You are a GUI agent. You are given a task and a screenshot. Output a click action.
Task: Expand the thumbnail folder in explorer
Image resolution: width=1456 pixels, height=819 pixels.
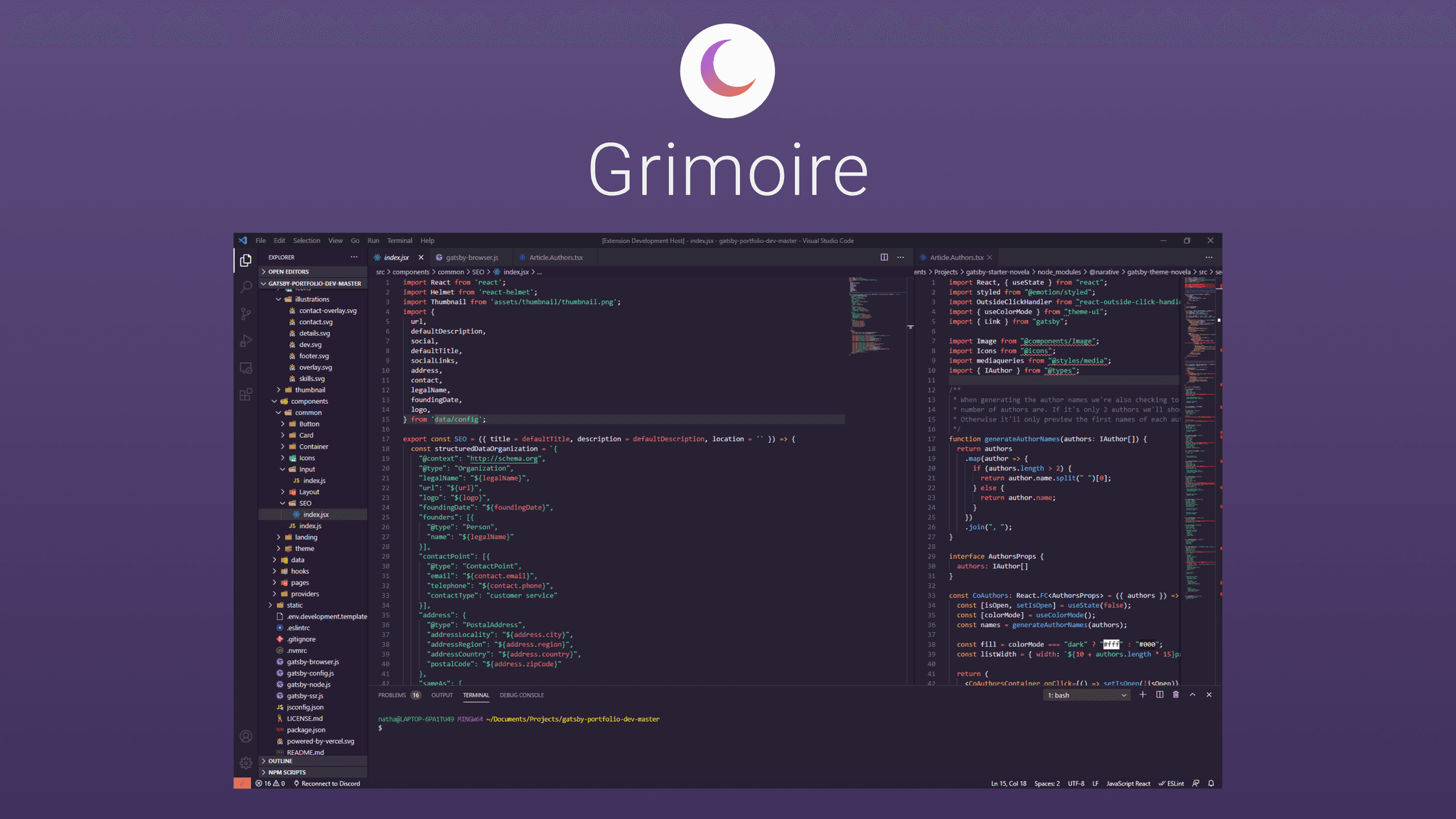[x=310, y=390]
